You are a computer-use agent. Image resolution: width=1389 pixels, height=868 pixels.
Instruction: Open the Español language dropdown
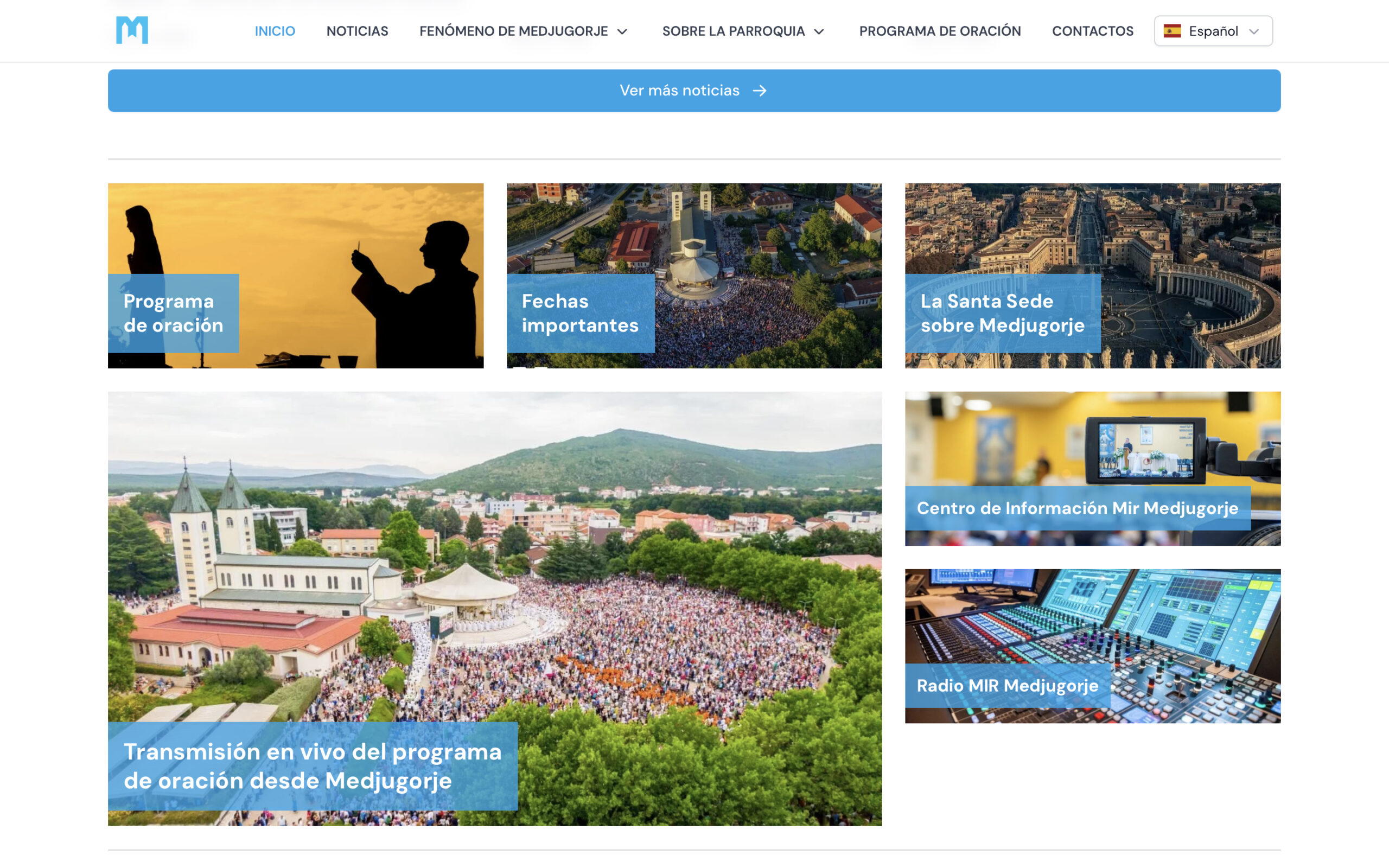(1213, 31)
